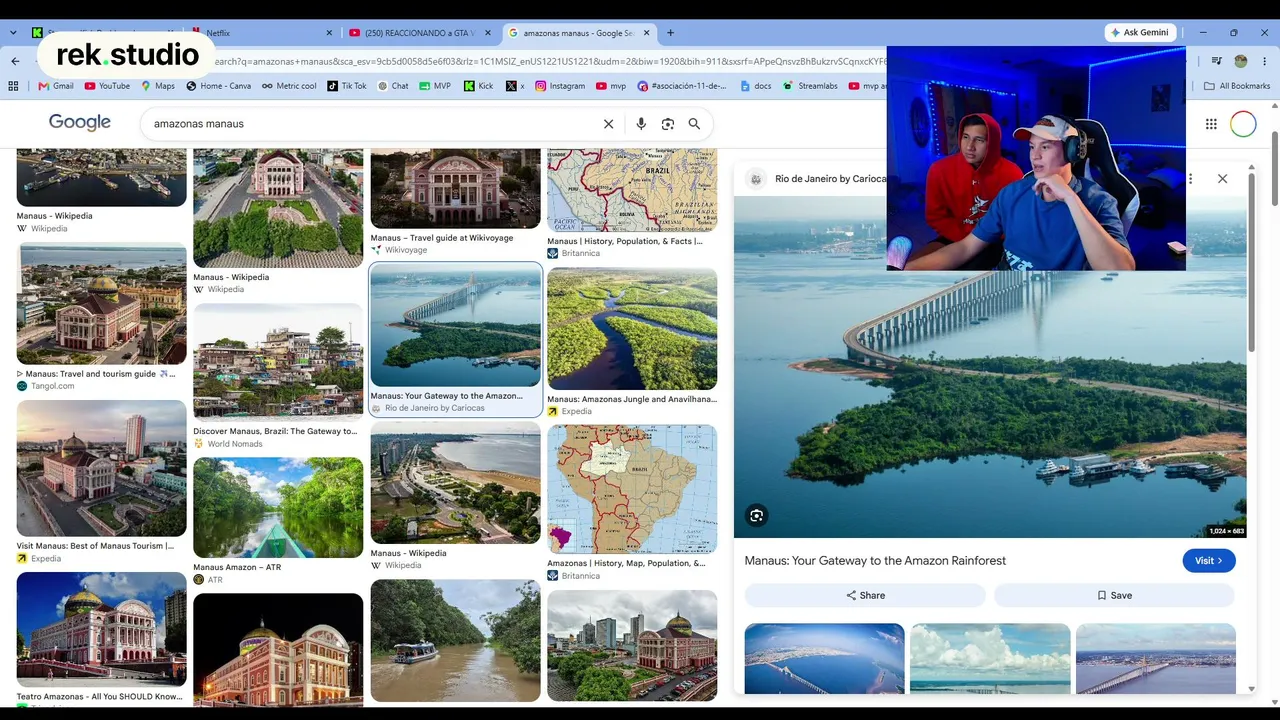1280x720 pixels.
Task: Open the X bookmark
Action: point(515,86)
